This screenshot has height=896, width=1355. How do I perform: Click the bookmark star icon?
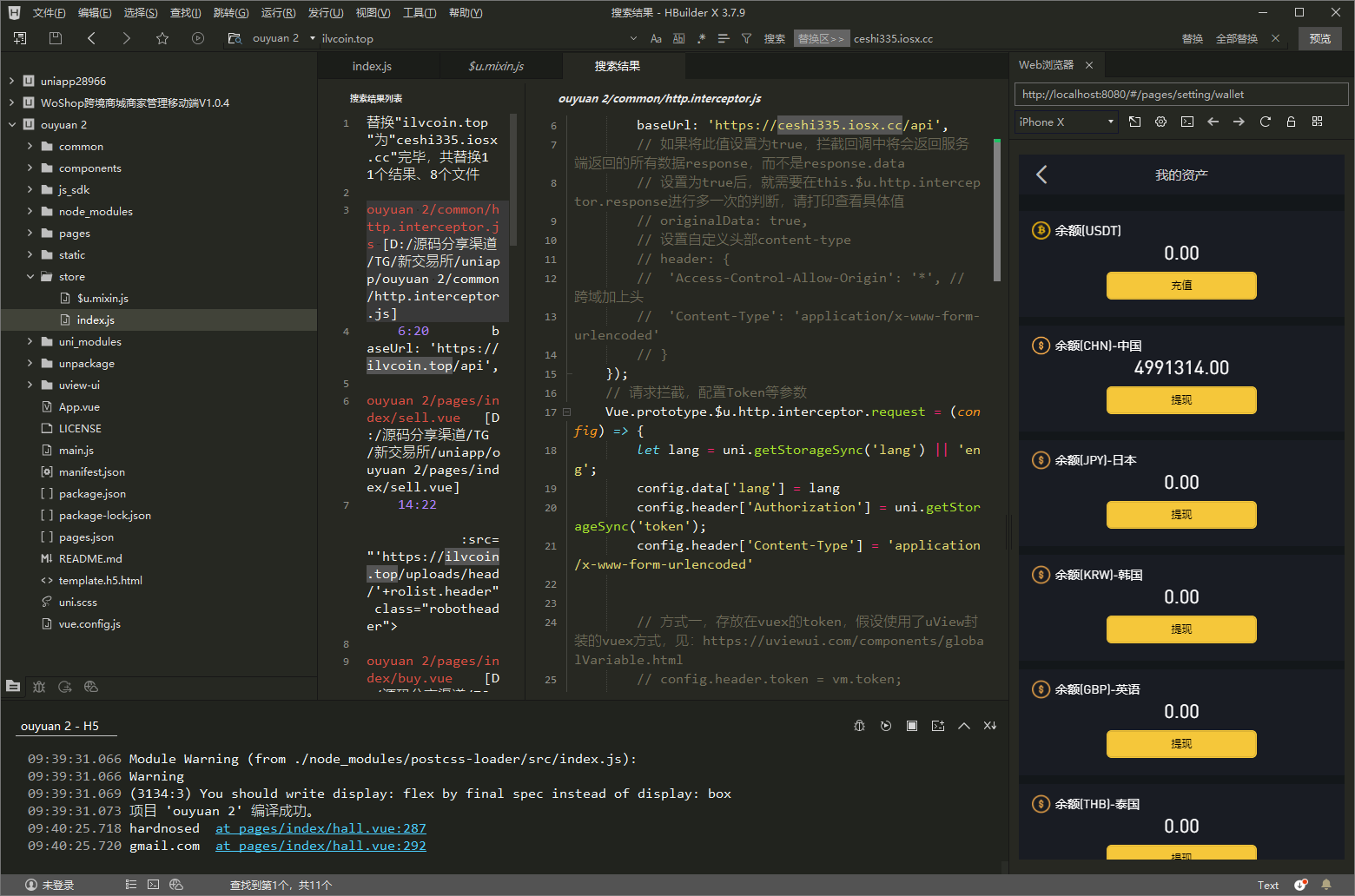tap(162, 38)
